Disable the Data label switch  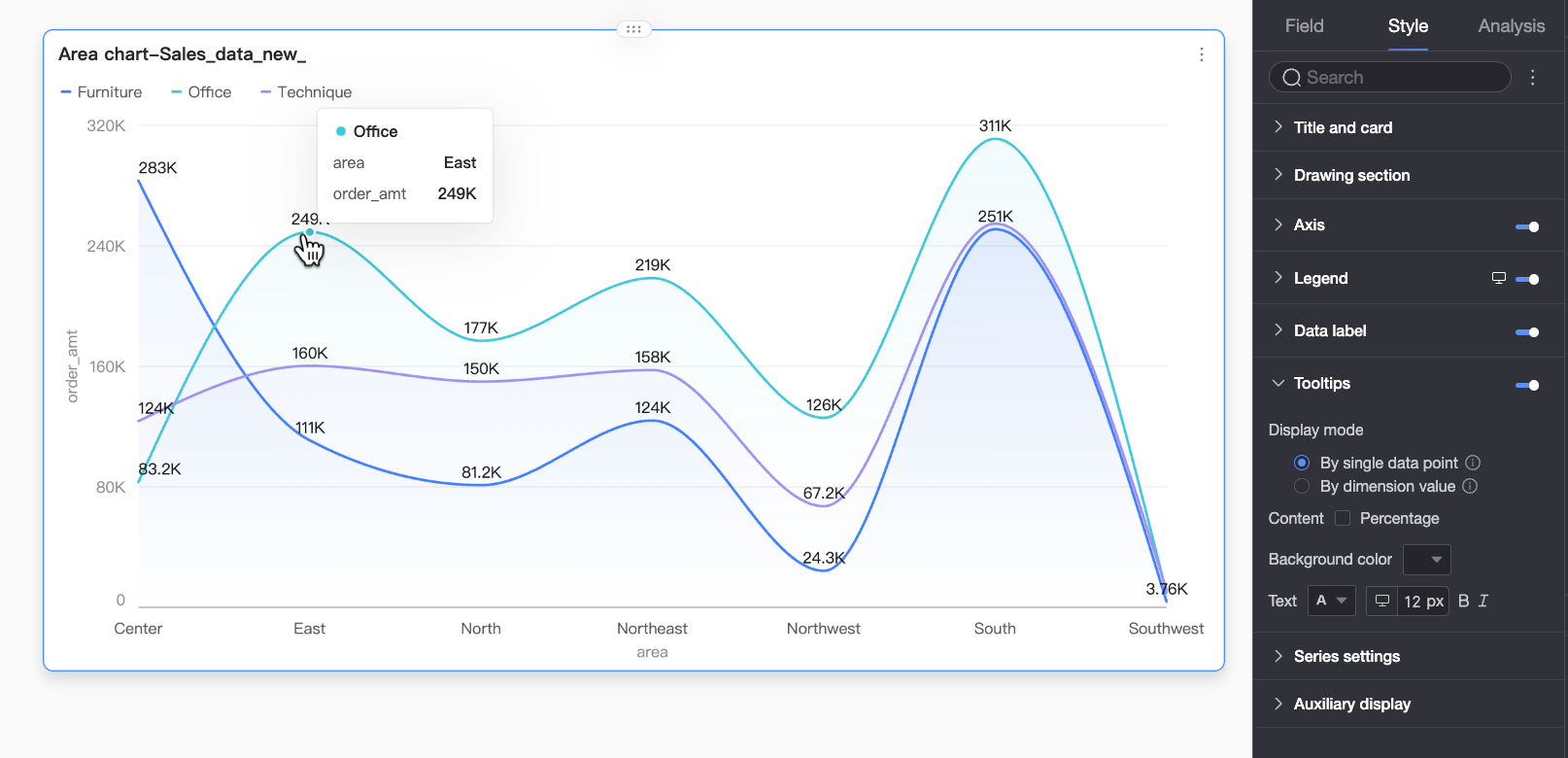click(1527, 332)
